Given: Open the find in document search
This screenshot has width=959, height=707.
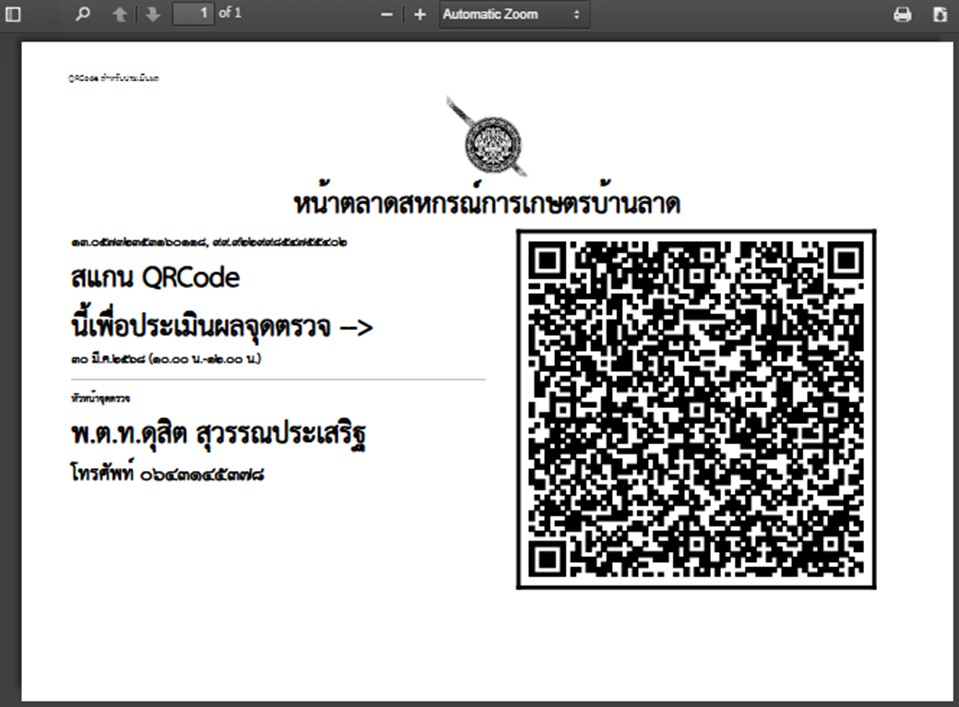Looking at the screenshot, I should click(83, 15).
